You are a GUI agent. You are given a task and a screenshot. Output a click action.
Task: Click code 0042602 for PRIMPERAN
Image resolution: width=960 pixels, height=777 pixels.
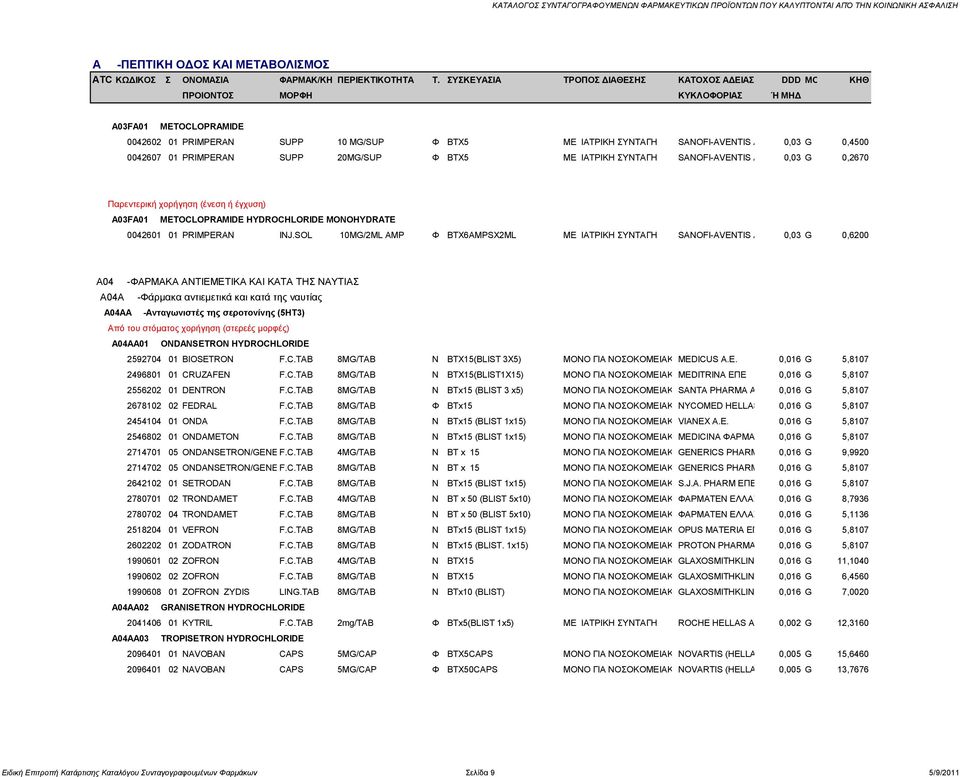144,142
